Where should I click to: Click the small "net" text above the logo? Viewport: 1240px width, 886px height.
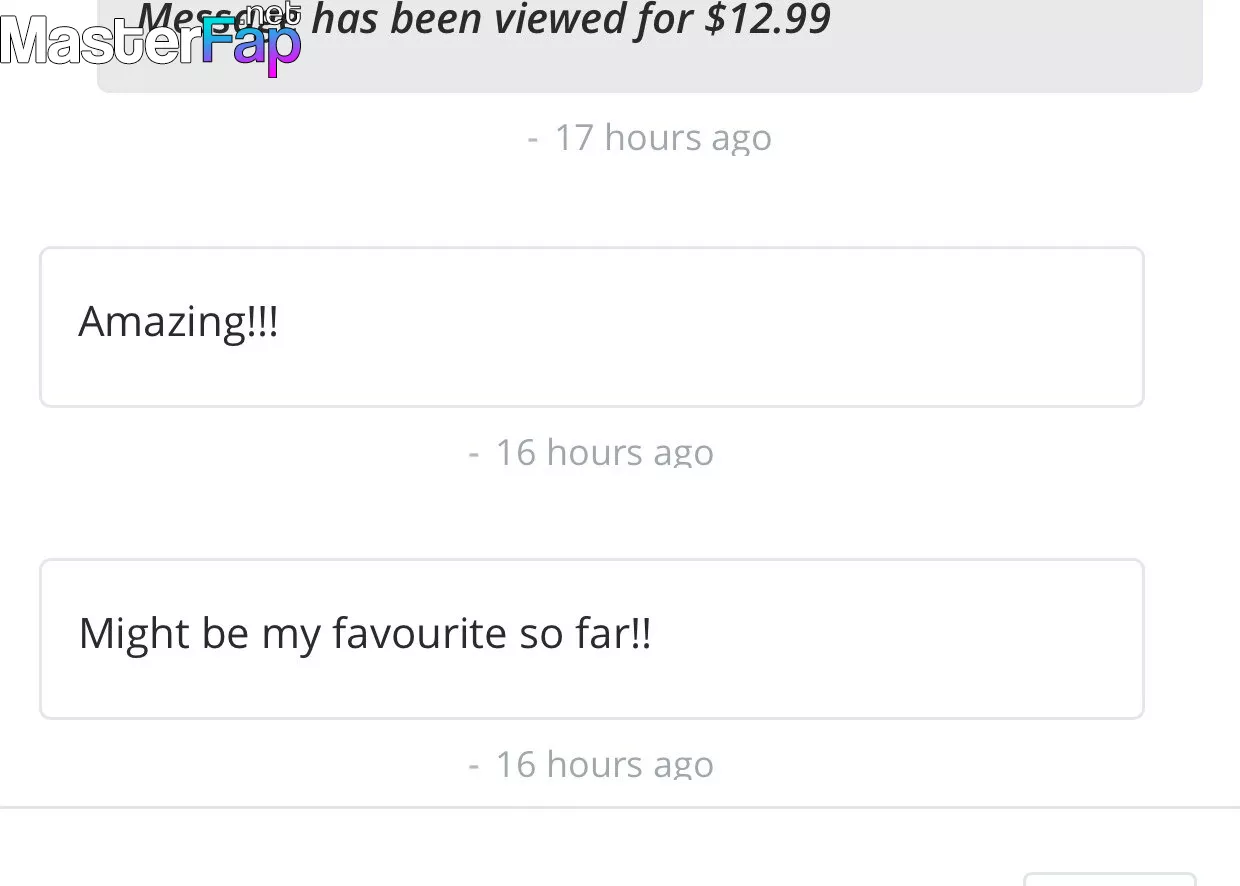[273, 13]
